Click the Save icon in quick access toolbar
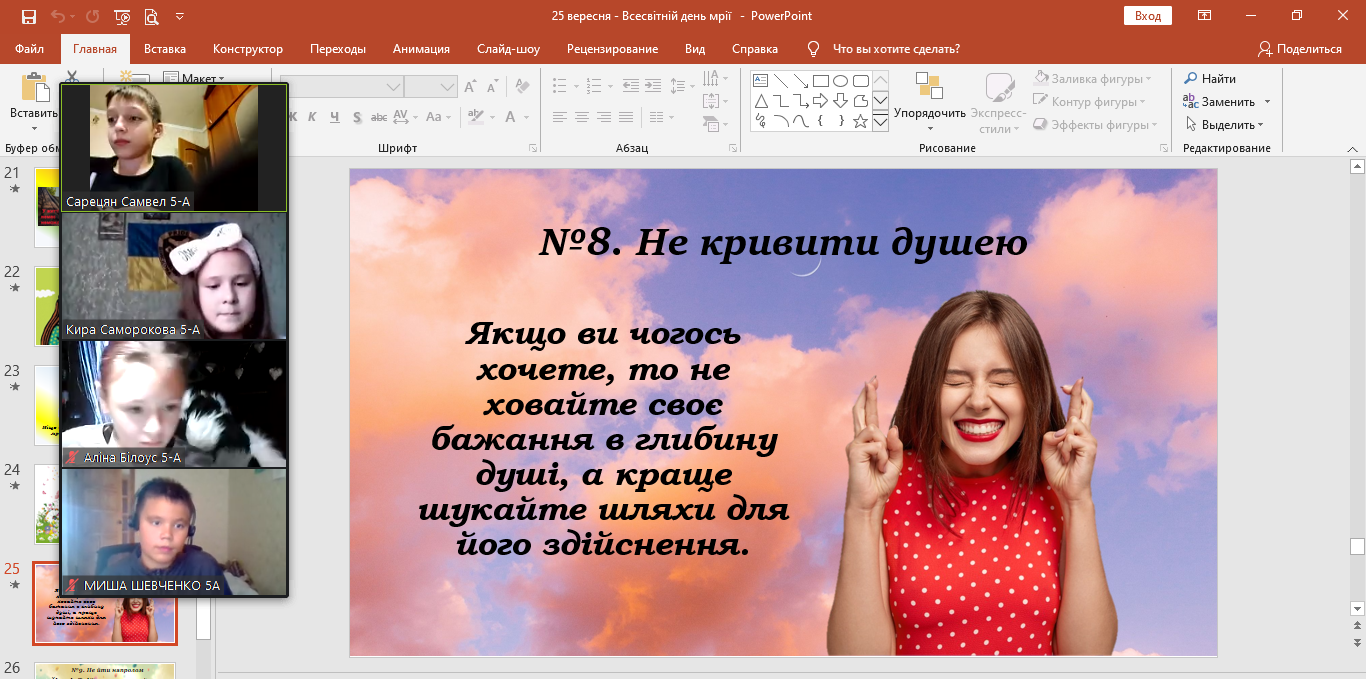This screenshot has height=679, width=1366. coord(28,16)
